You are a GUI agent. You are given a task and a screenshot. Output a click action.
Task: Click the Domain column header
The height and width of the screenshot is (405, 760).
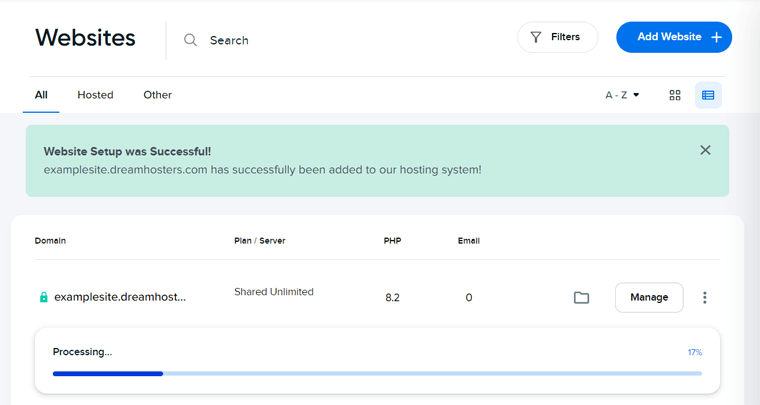50,241
